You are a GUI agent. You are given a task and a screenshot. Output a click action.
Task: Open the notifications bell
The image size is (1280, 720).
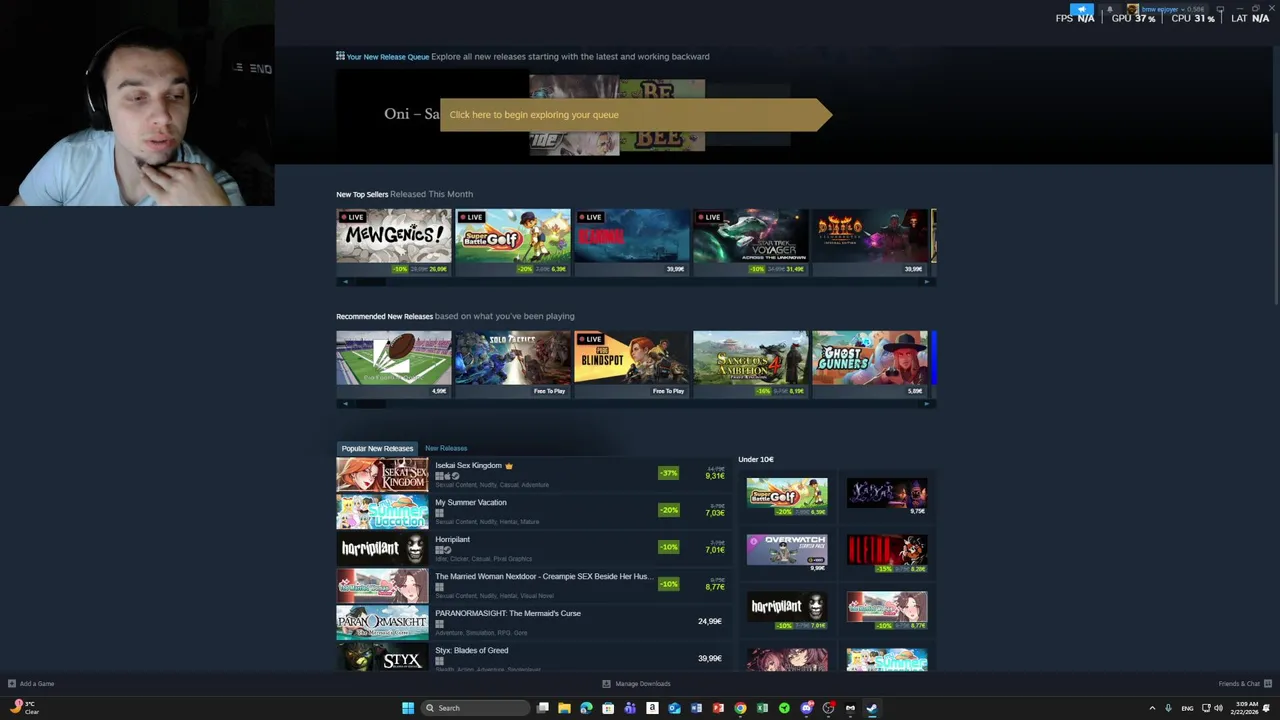click(x=1110, y=9)
